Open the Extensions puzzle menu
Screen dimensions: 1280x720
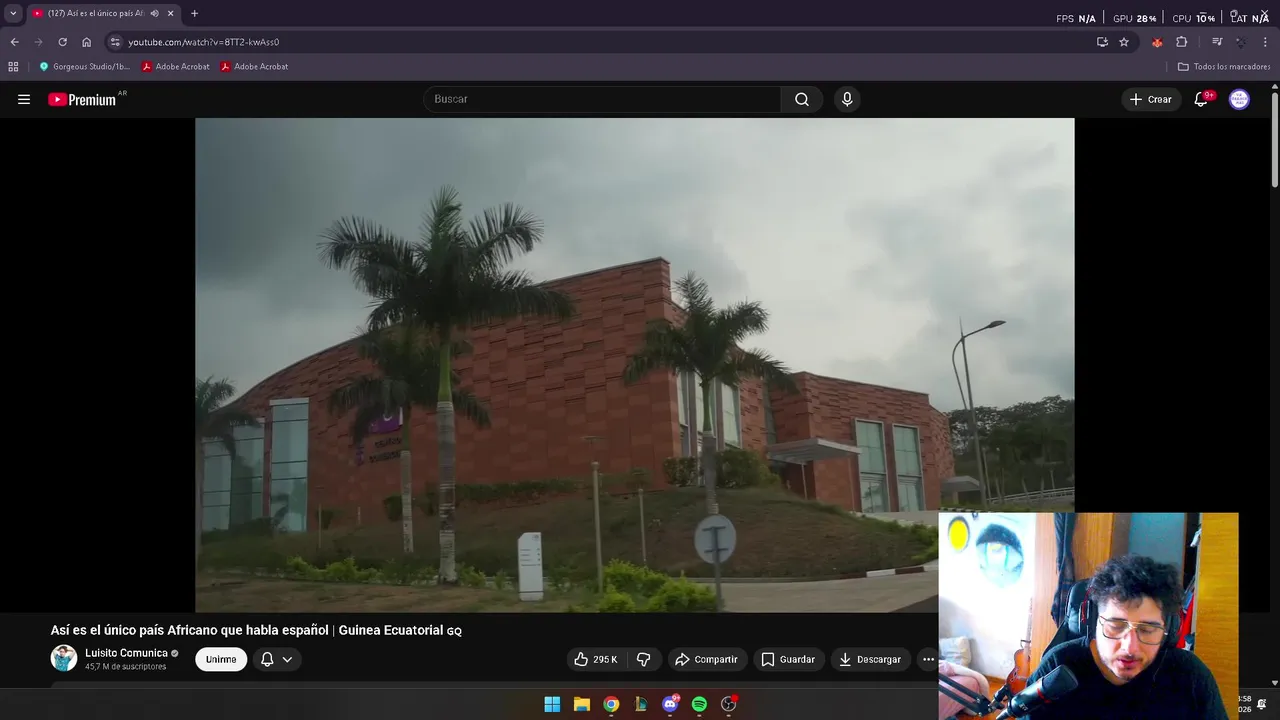(x=1181, y=42)
